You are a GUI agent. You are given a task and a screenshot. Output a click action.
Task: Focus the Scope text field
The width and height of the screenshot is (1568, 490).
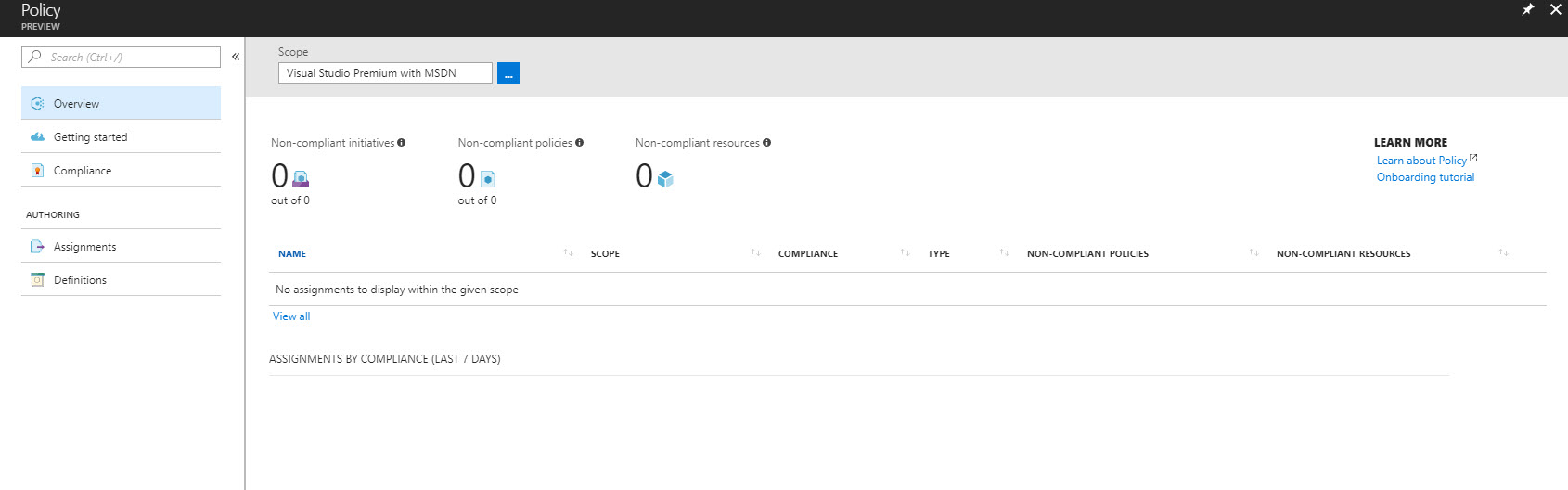pos(385,73)
